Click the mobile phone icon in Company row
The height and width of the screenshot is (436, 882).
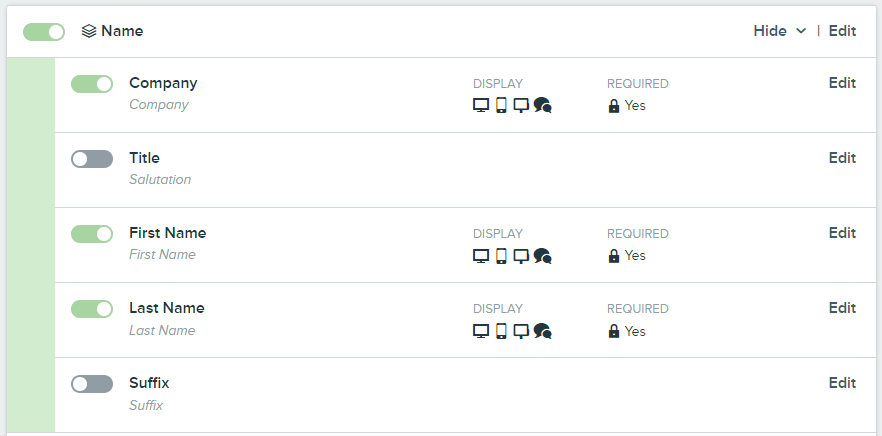(501, 105)
